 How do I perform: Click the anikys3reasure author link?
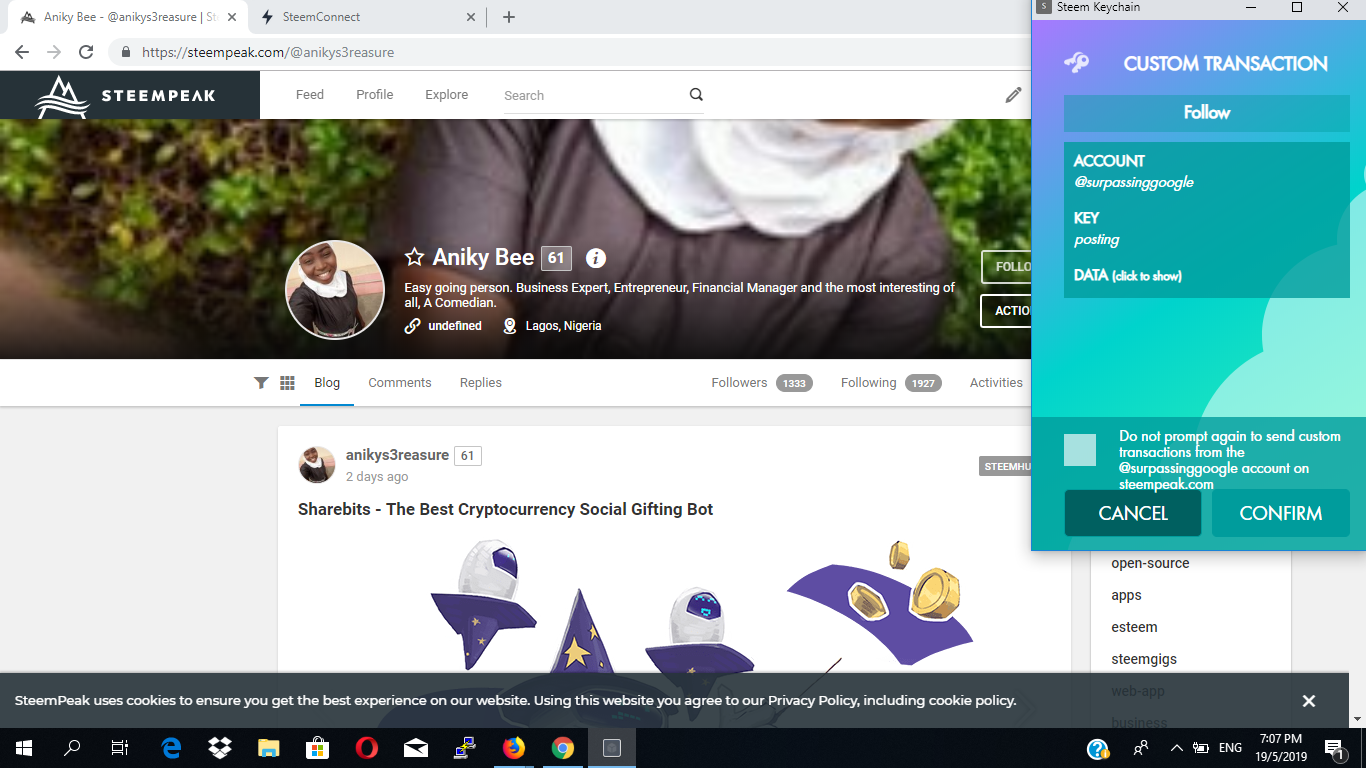click(397, 455)
